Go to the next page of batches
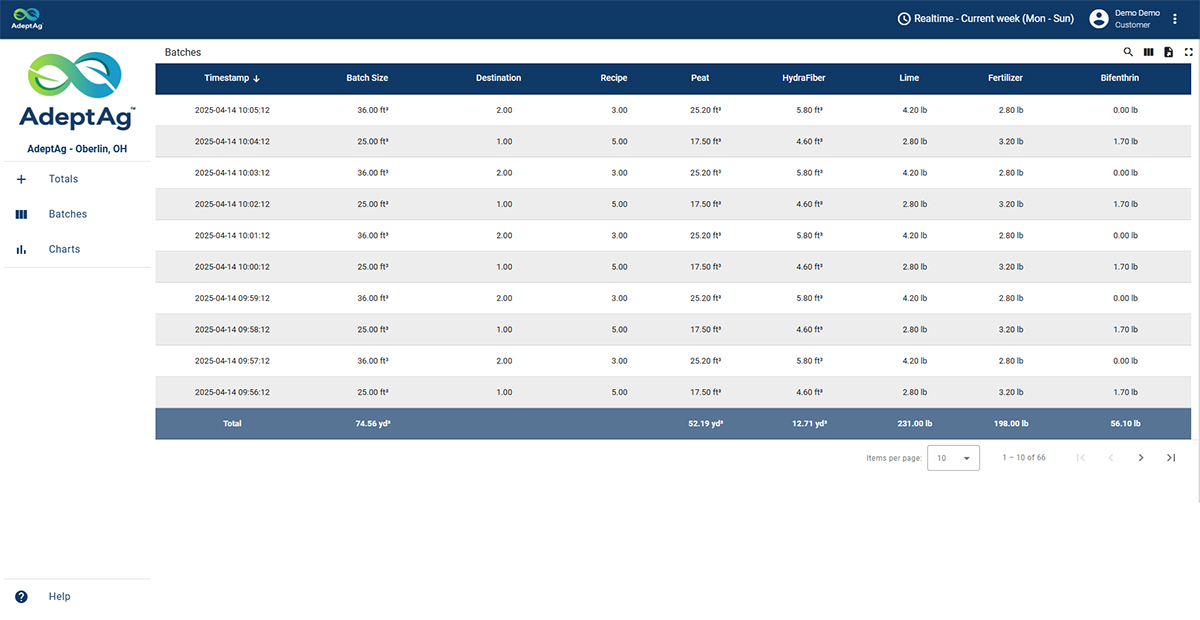The height and width of the screenshot is (620, 1200). click(x=1141, y=458)
